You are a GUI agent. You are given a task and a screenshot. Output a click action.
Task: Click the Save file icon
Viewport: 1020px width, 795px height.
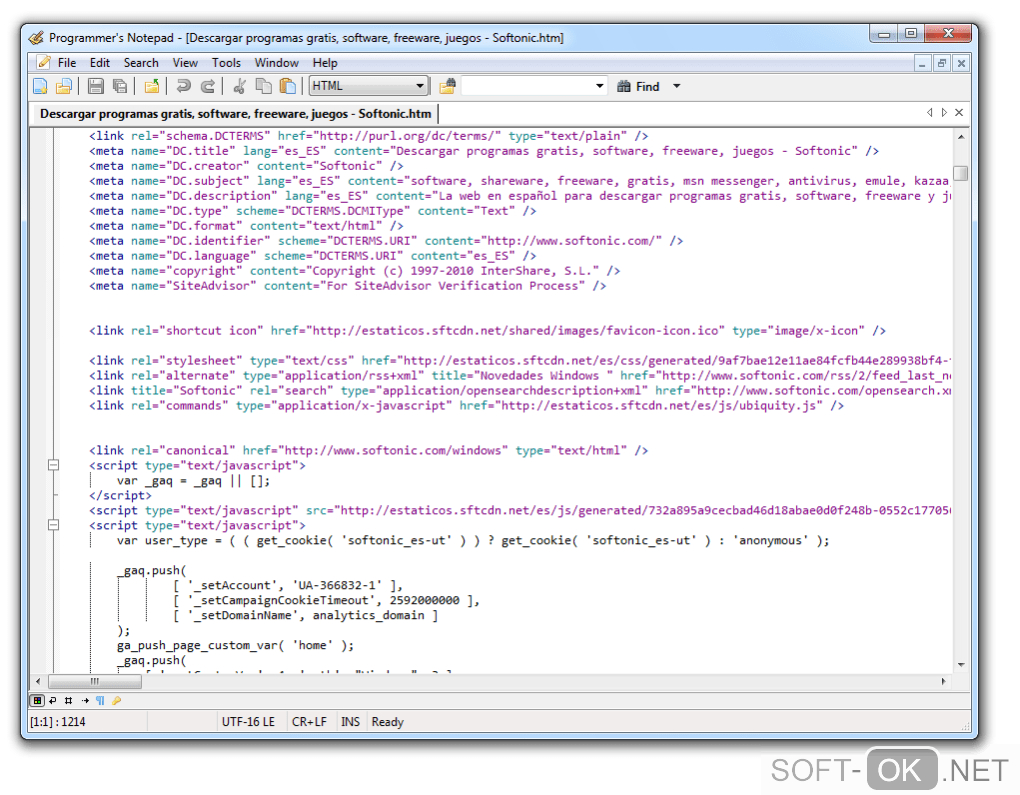point(96,87)
